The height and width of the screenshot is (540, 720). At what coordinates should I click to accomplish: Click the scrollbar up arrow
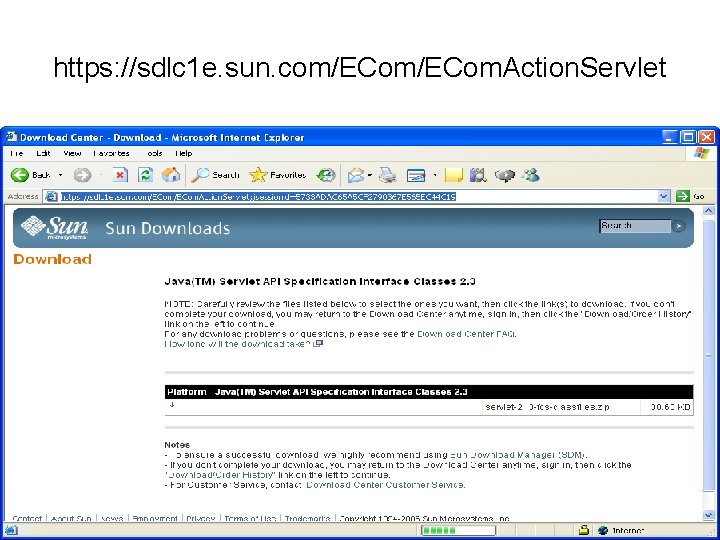coord(708,211)
